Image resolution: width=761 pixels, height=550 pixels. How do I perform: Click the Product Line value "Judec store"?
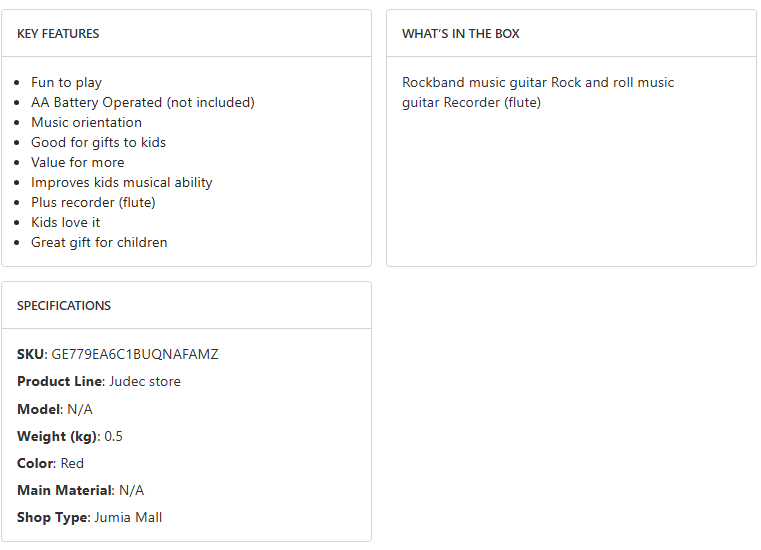(x=145, y=381)
